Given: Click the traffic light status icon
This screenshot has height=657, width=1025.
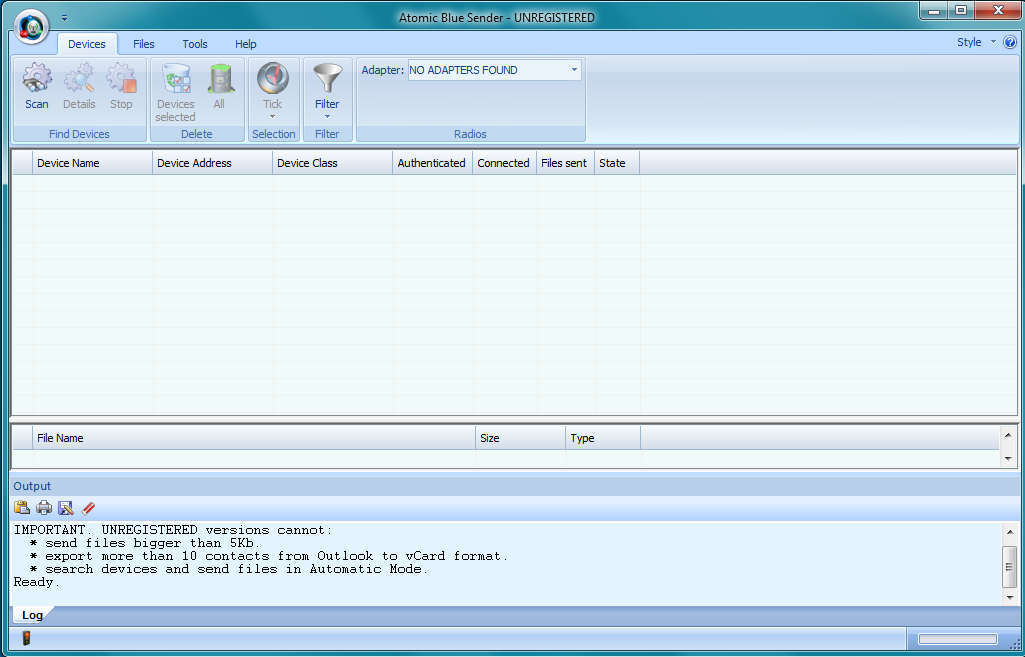Looking at the screenshot, I should 27,638.
